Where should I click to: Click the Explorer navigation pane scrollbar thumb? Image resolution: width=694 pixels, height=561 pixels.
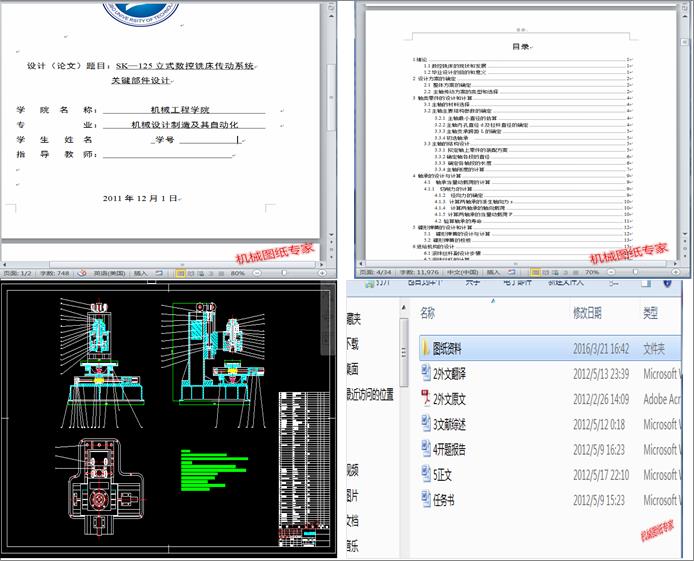point(404,352)
